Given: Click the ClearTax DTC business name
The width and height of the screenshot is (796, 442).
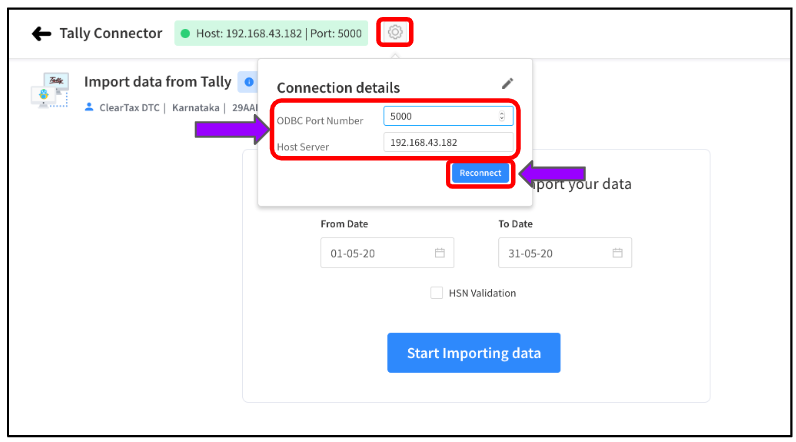Looking at the screenshot, I should (129, 108).
